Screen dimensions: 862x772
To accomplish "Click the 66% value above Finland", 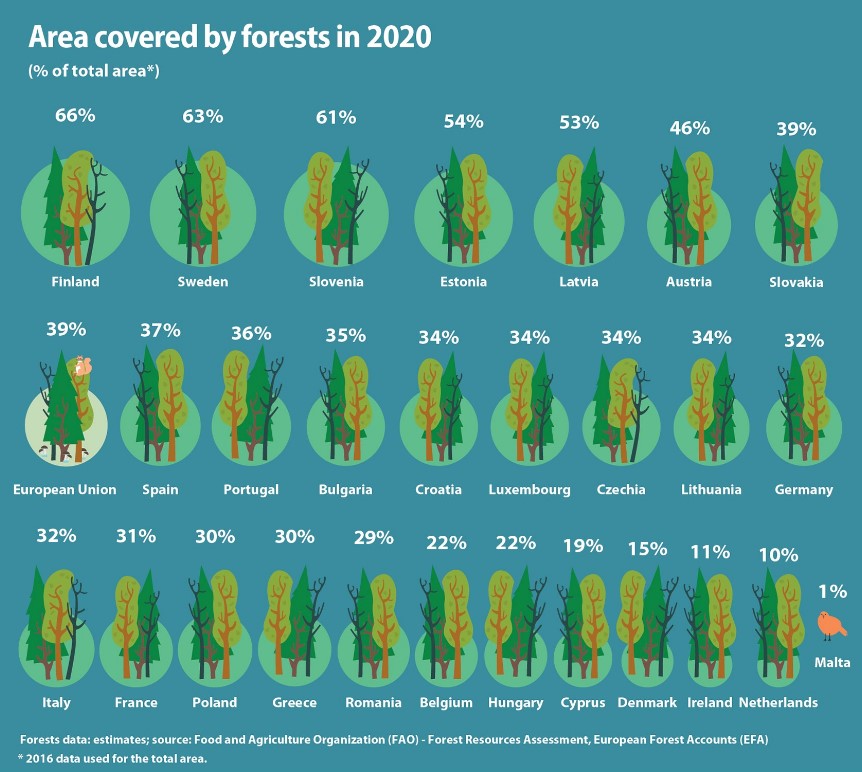I will click(75, 116).
